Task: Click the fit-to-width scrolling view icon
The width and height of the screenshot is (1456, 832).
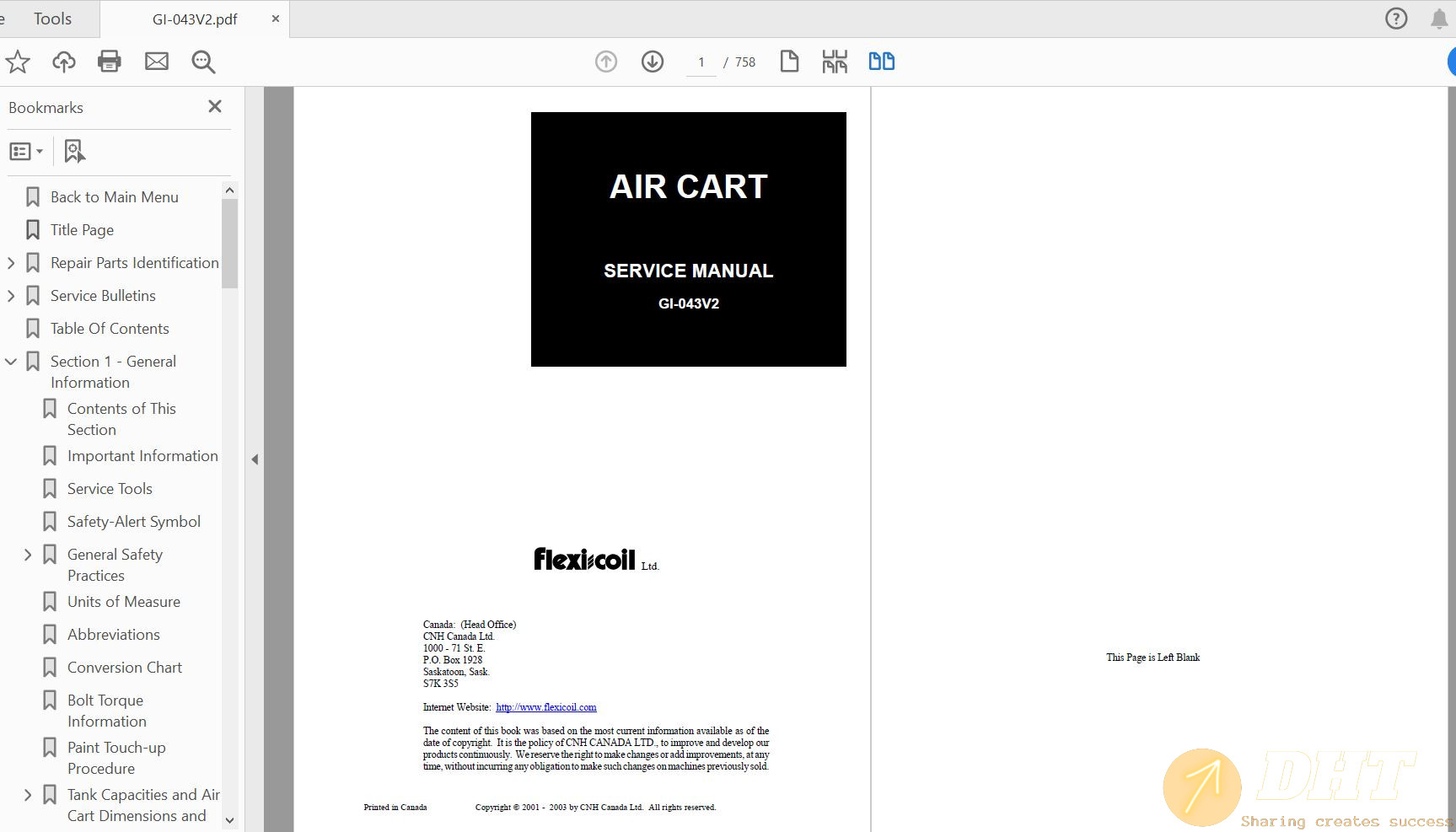Action: 835,62
